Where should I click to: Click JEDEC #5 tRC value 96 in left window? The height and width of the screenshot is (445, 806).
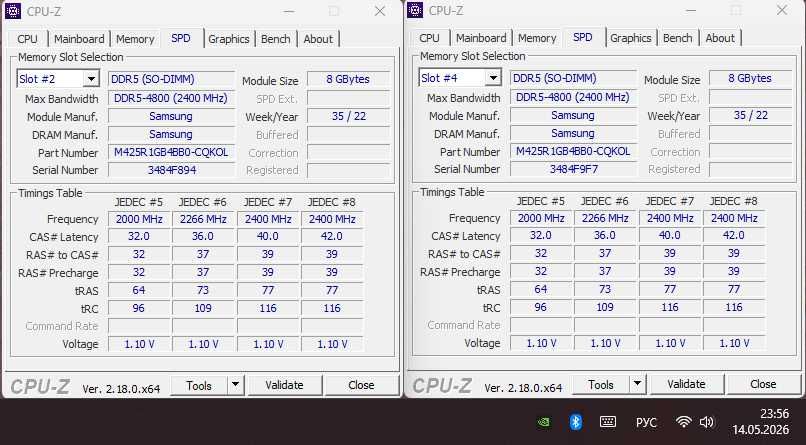point(139,308)
